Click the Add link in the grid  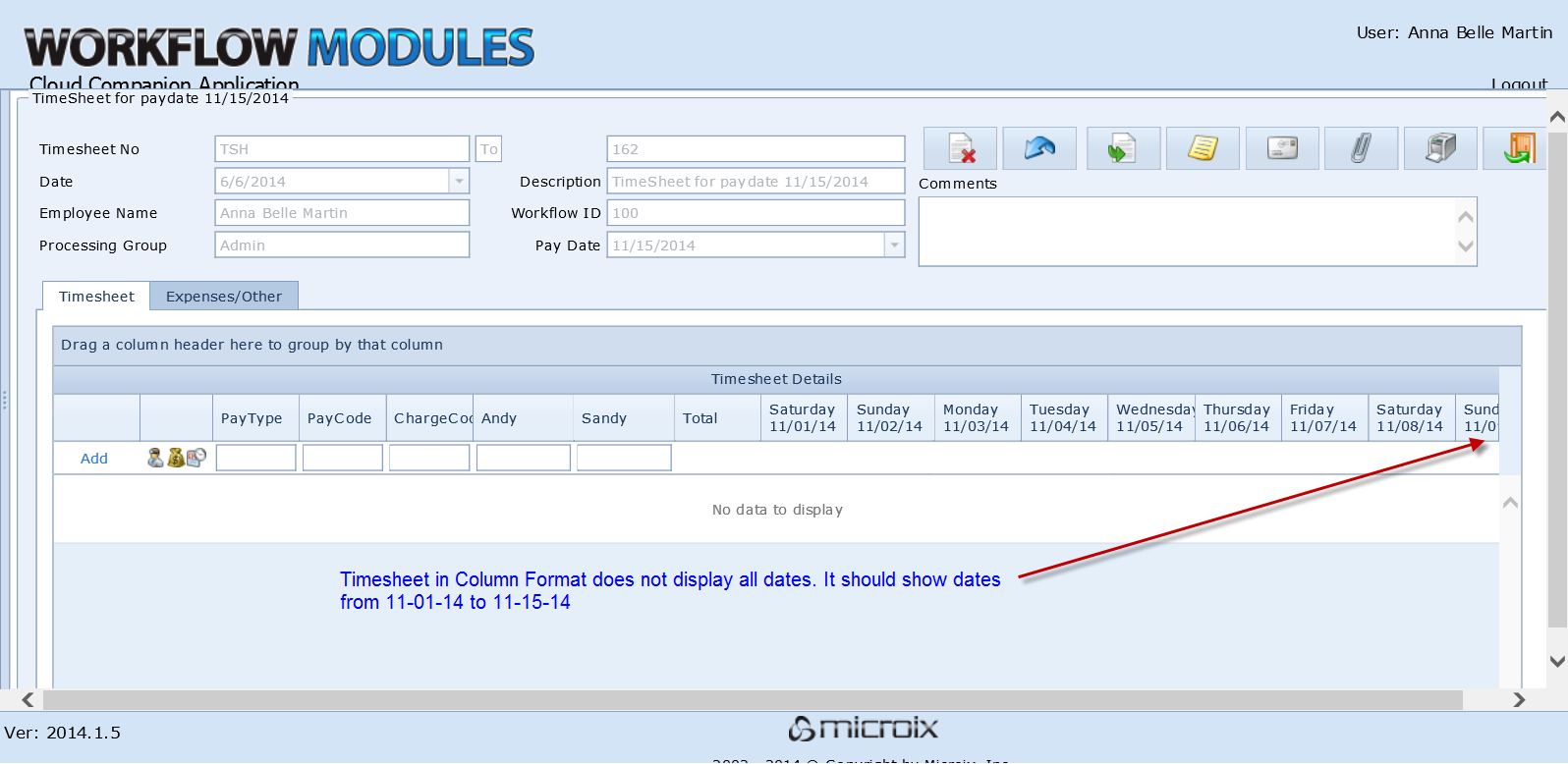94,459
